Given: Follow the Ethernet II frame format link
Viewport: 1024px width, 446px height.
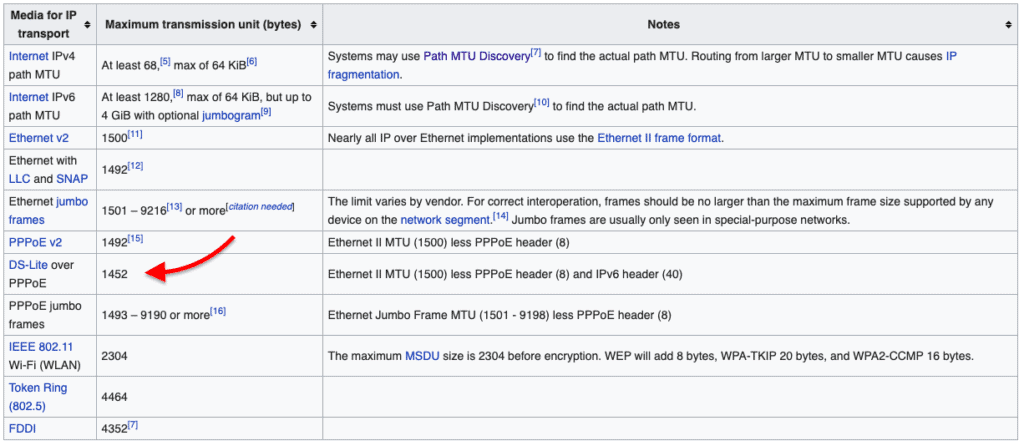Looking at the screenshot, I should [x=659, y=138].
